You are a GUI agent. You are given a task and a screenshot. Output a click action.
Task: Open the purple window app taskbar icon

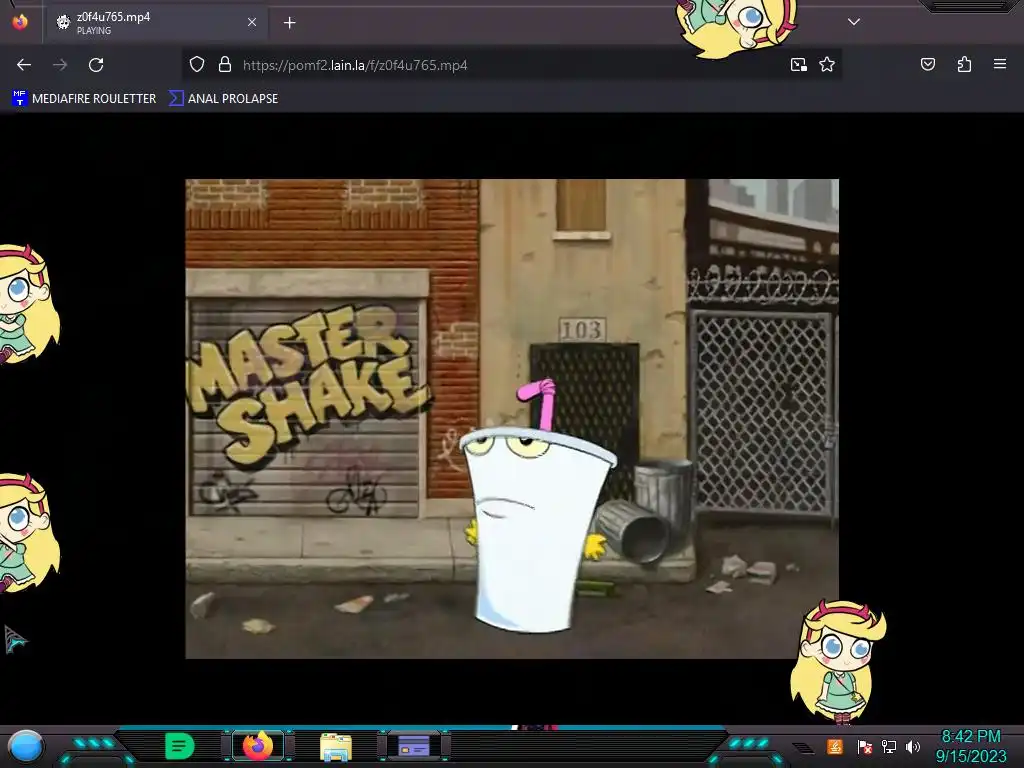414,746
